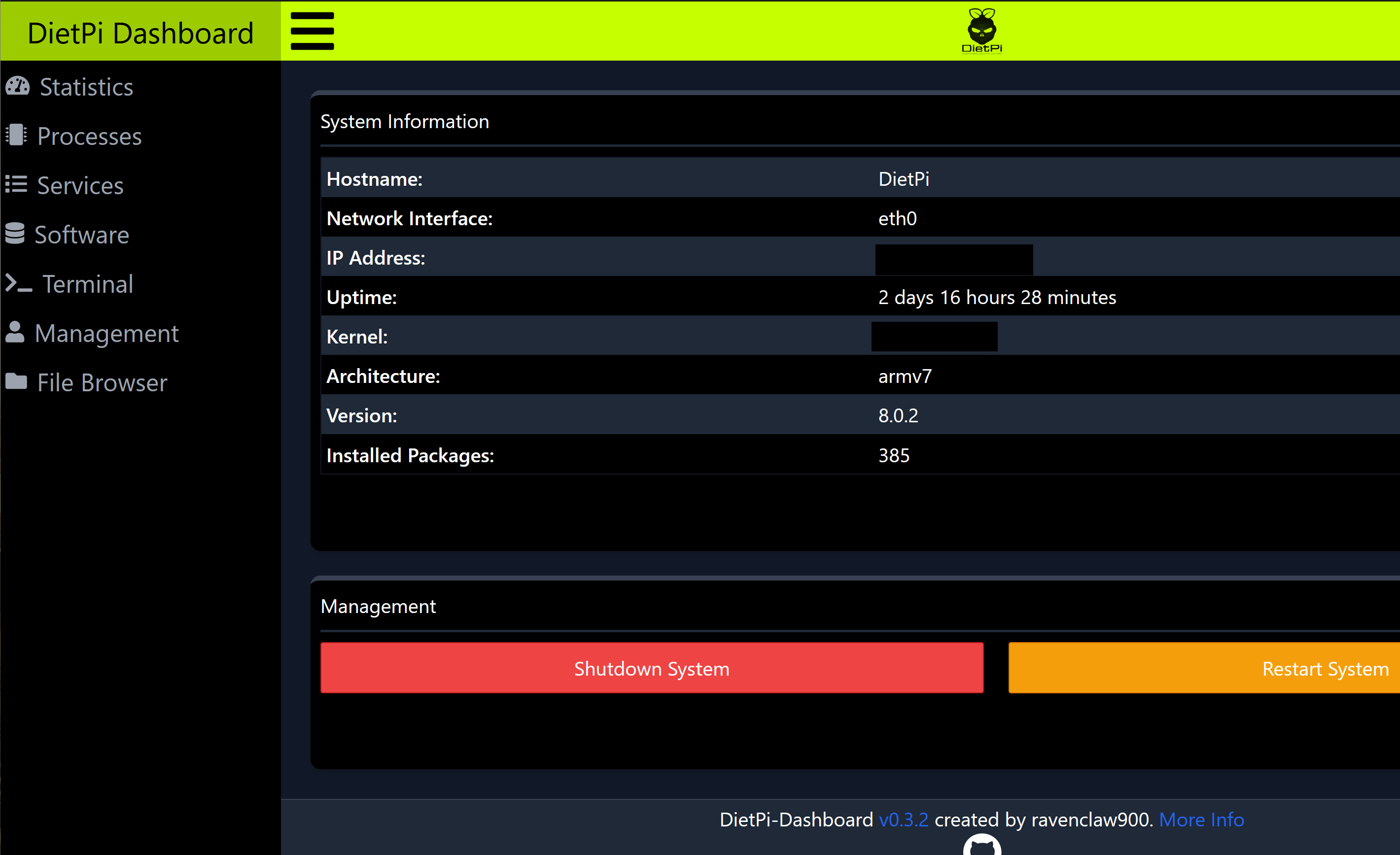Open the v0.3.2 version link
The width and height of the screenshot is (1400, 855).
click(x=904, y=820)
